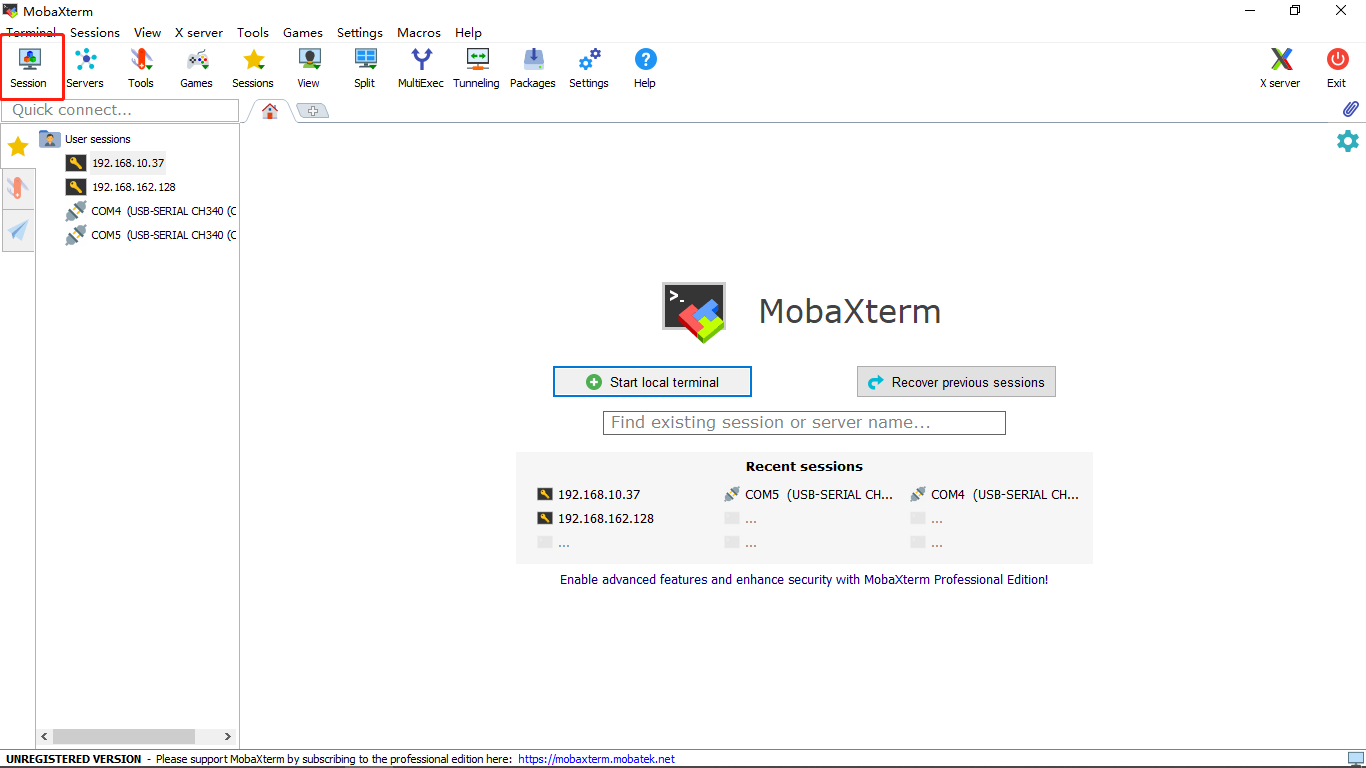The height and width of the screenshot is (768, 1366).
Task: Open the mobaxterm.mobatek.net link
Action: (596, 759)
